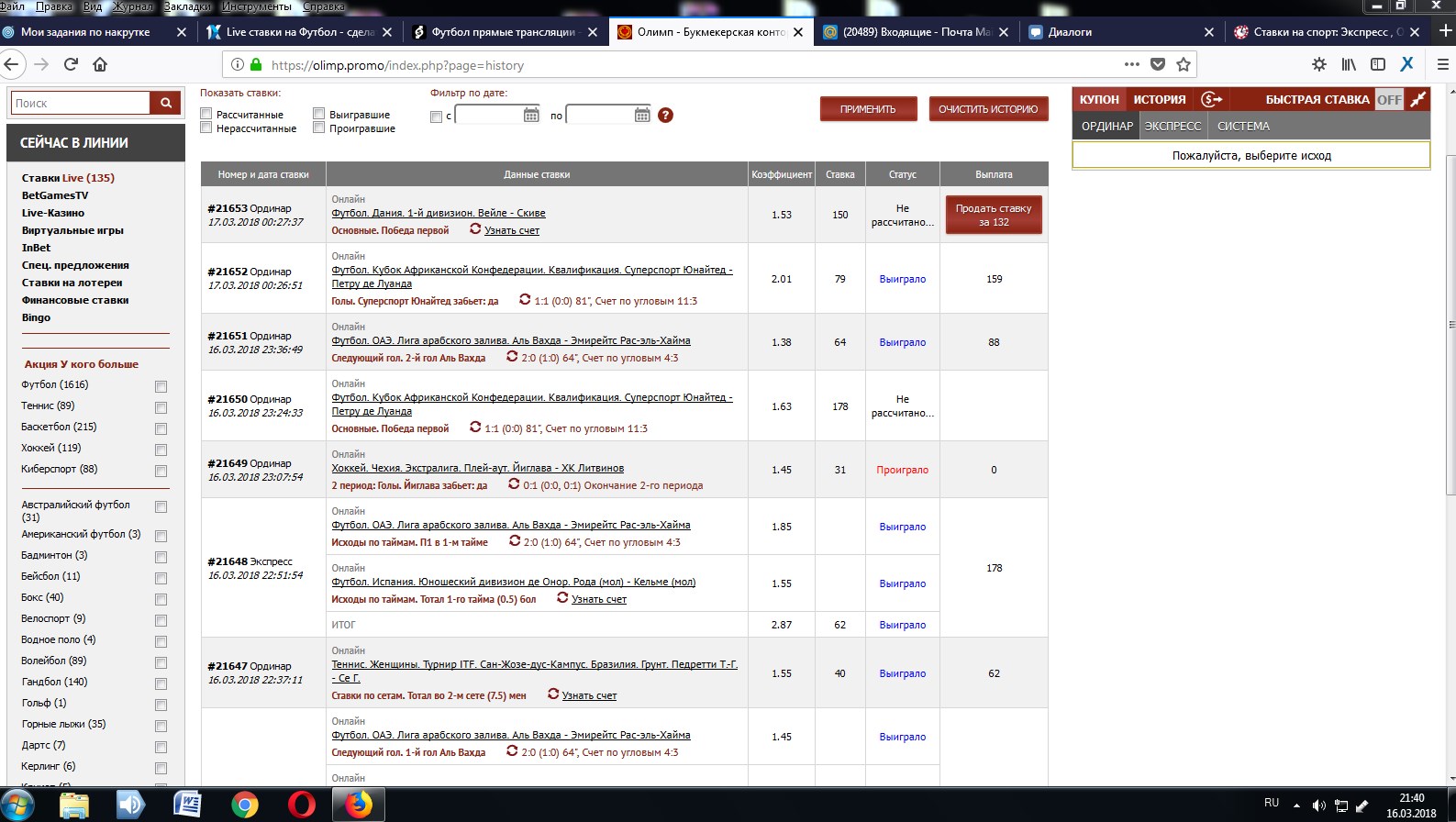Viewport: 1456px width, 822px height.
Task: Click the cash-out icon next to ИСТОРИЯ
Action: [x=1211, y=99]
